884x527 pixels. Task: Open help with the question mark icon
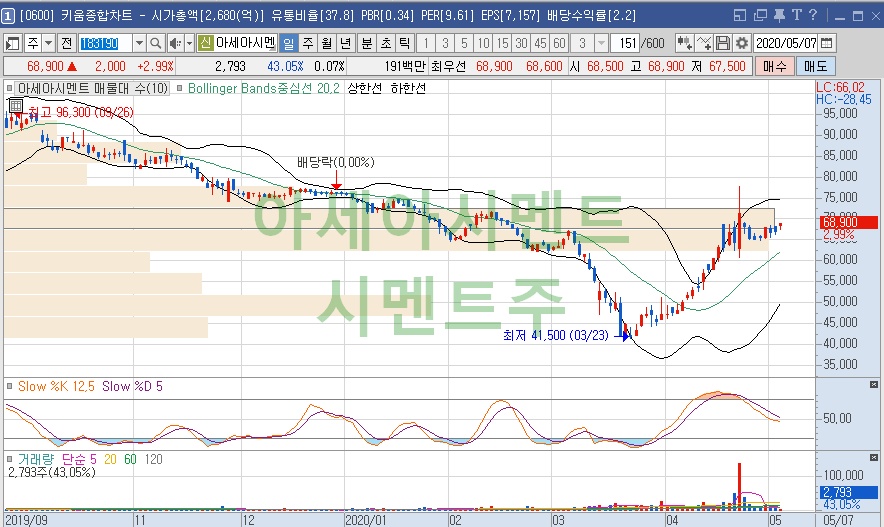[x=812, y=15]
